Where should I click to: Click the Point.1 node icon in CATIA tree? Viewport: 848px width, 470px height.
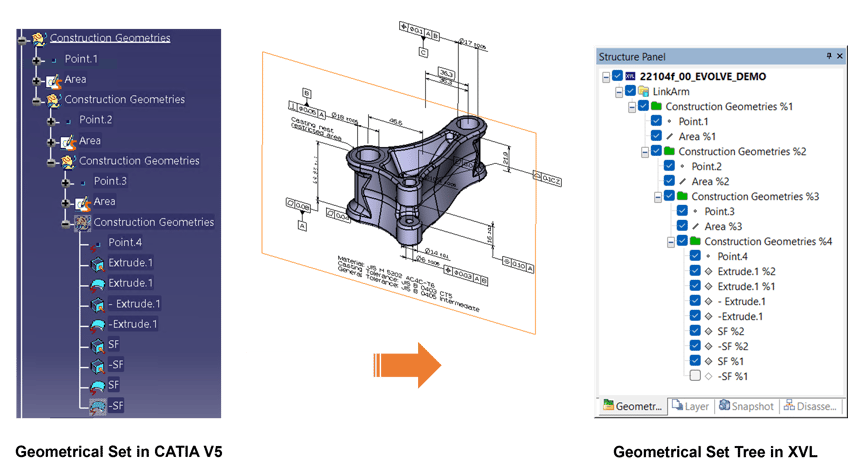click(54, 60)
